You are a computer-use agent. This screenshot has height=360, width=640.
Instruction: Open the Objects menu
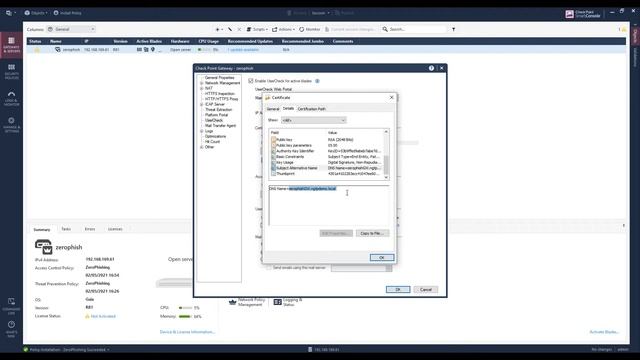[x=36, y=13]
